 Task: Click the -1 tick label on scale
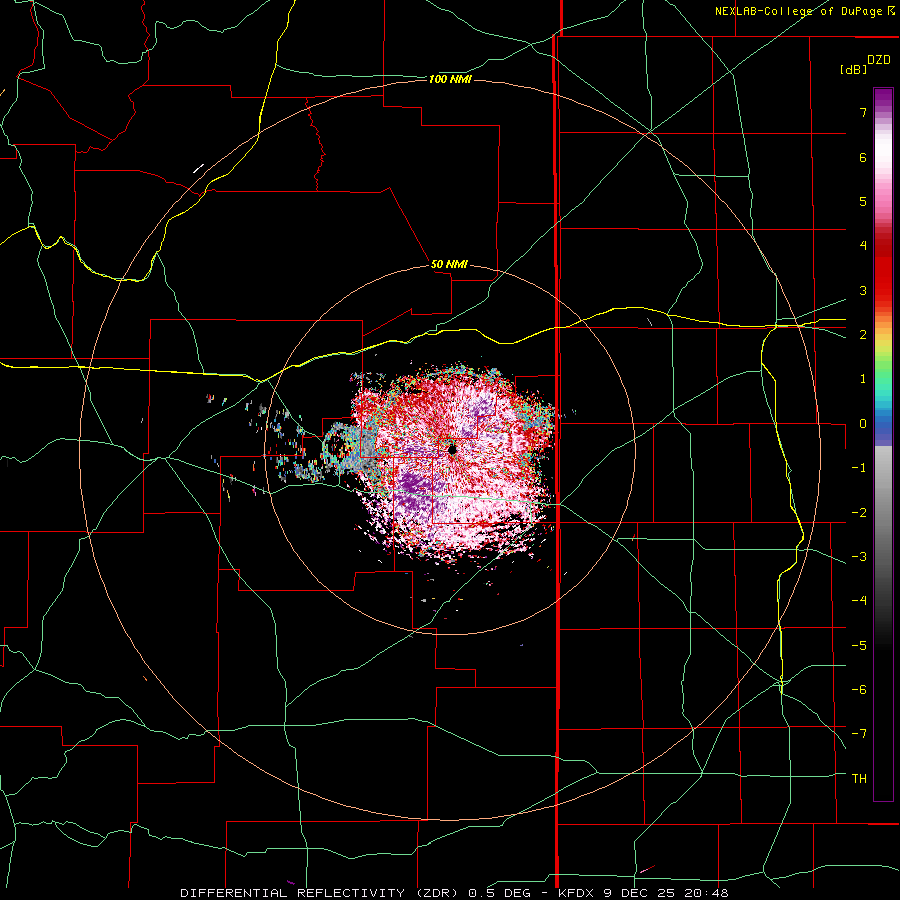(x=859, y=468)
